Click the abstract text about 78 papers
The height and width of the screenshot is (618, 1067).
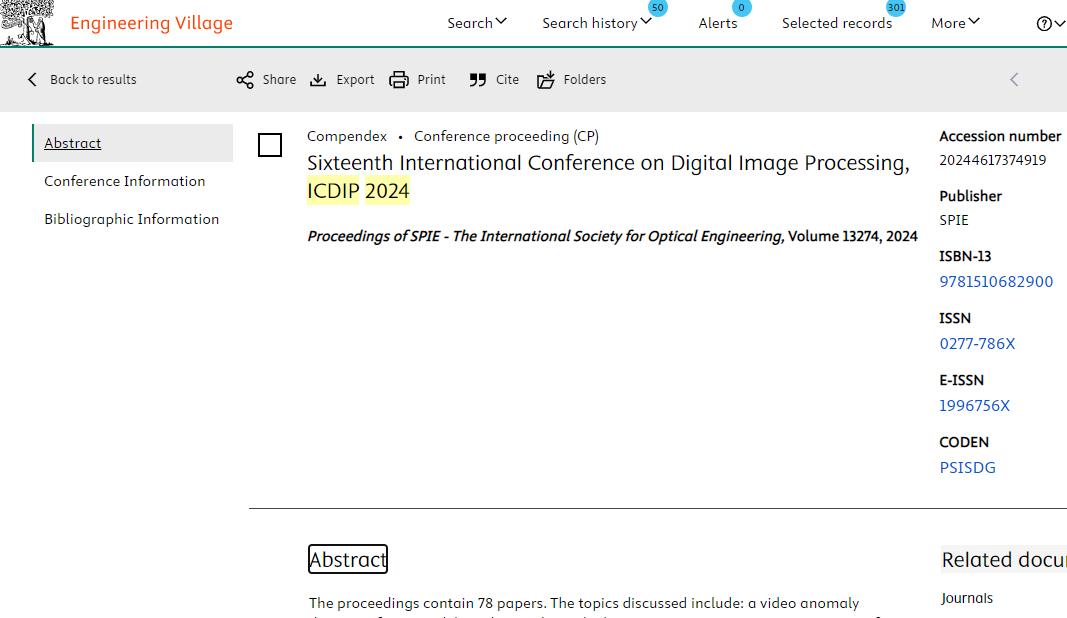click(584, 604)
